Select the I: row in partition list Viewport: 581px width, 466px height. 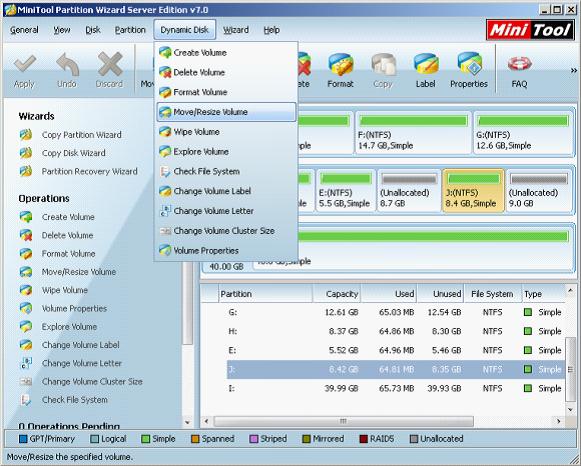click(x=396, y=389)
